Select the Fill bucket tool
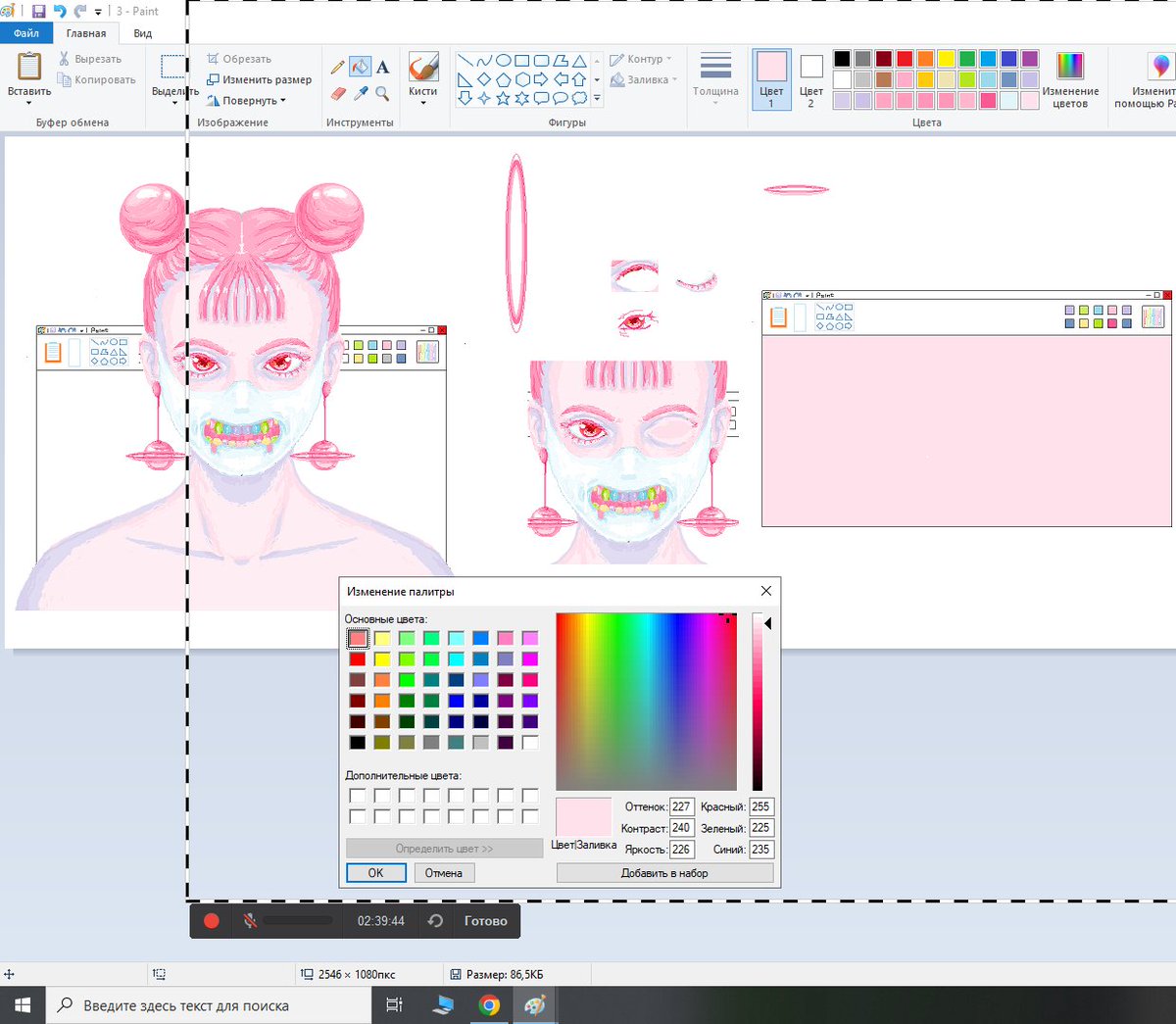 pyautogui.click(x=360, y=67)
